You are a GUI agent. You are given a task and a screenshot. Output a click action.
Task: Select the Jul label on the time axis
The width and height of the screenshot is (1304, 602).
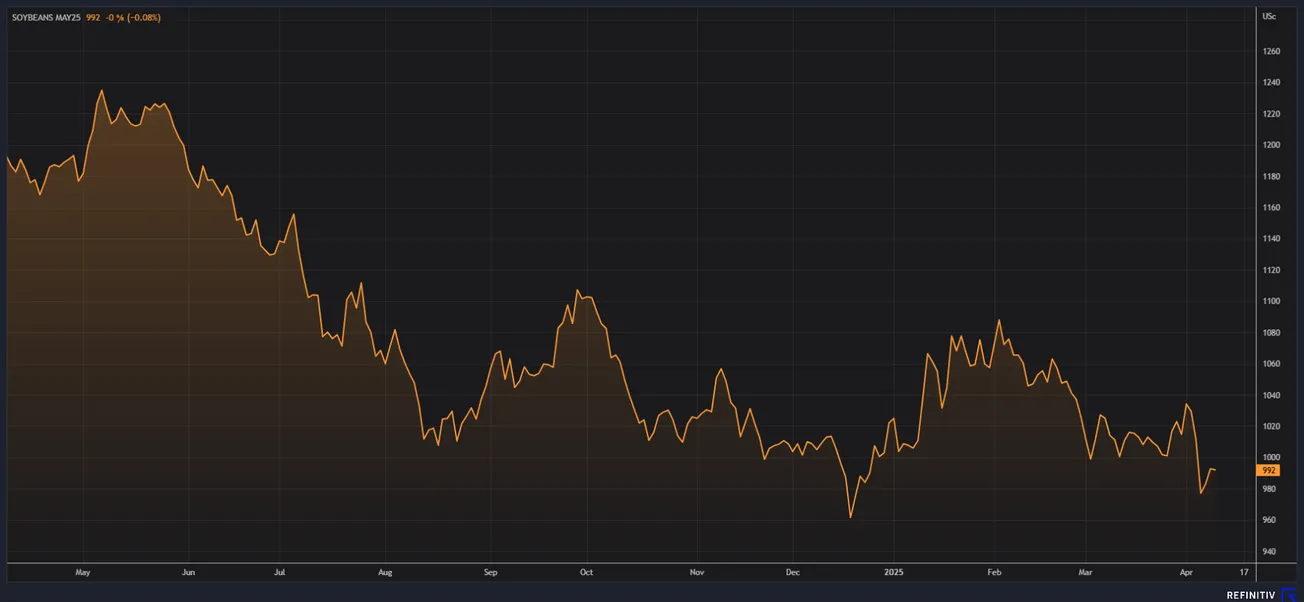(x=280, y=572)
